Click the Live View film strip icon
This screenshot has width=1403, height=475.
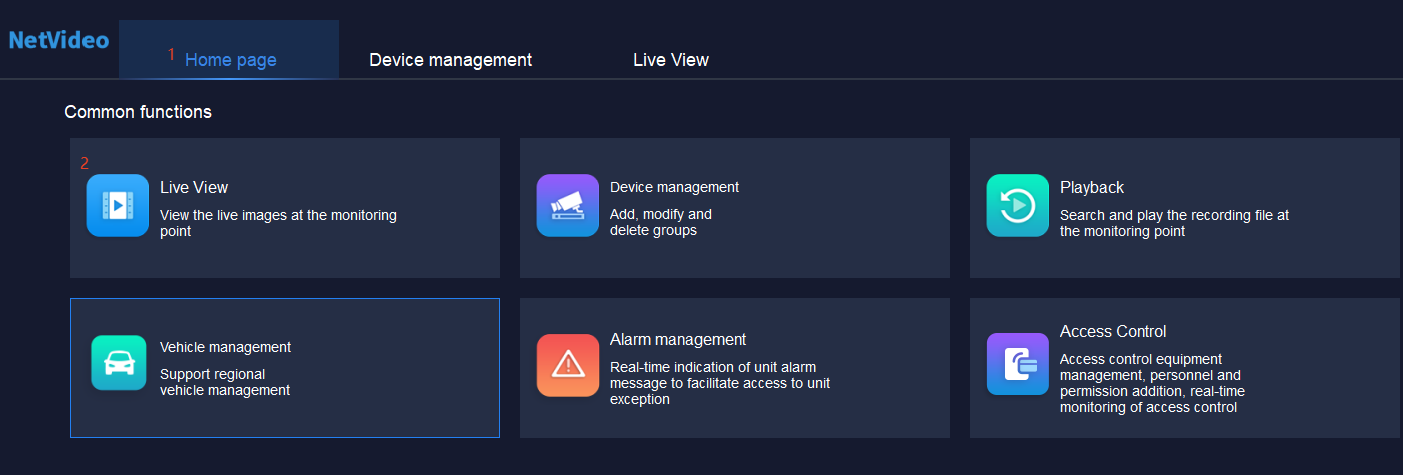click(x=118, y=206)
